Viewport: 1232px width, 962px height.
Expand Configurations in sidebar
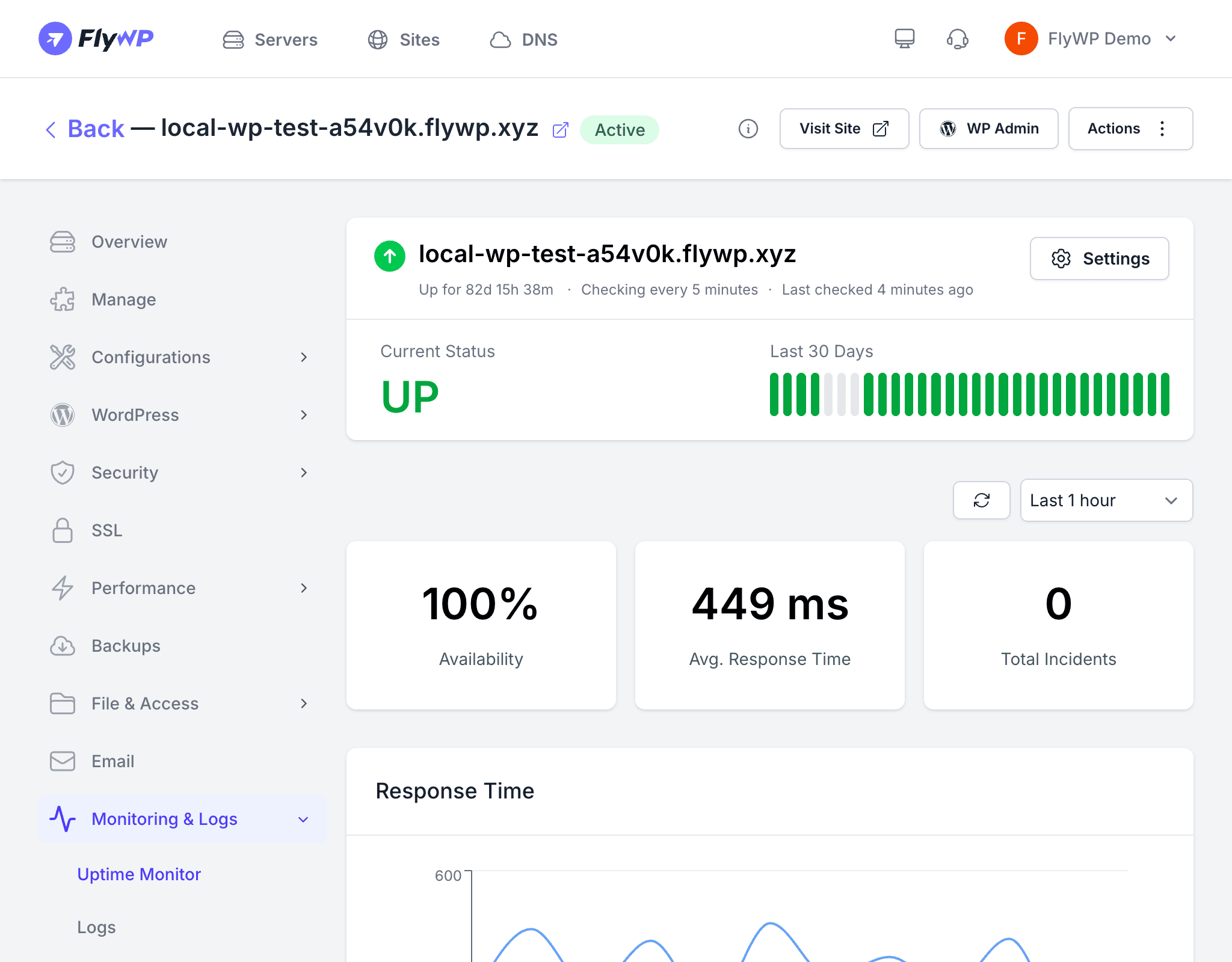[183, 357]
